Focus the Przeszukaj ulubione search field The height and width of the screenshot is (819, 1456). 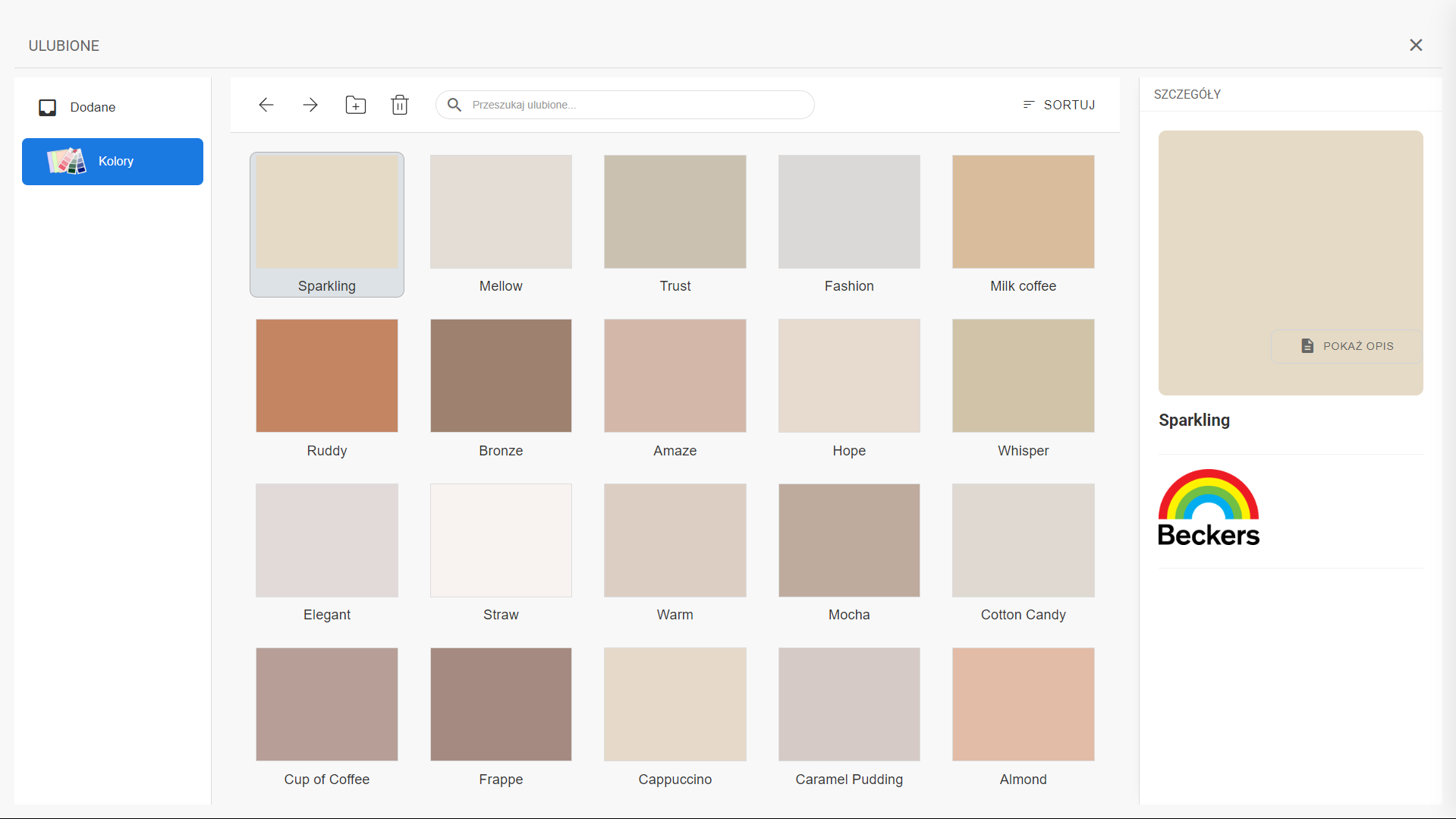pos(637,105)
